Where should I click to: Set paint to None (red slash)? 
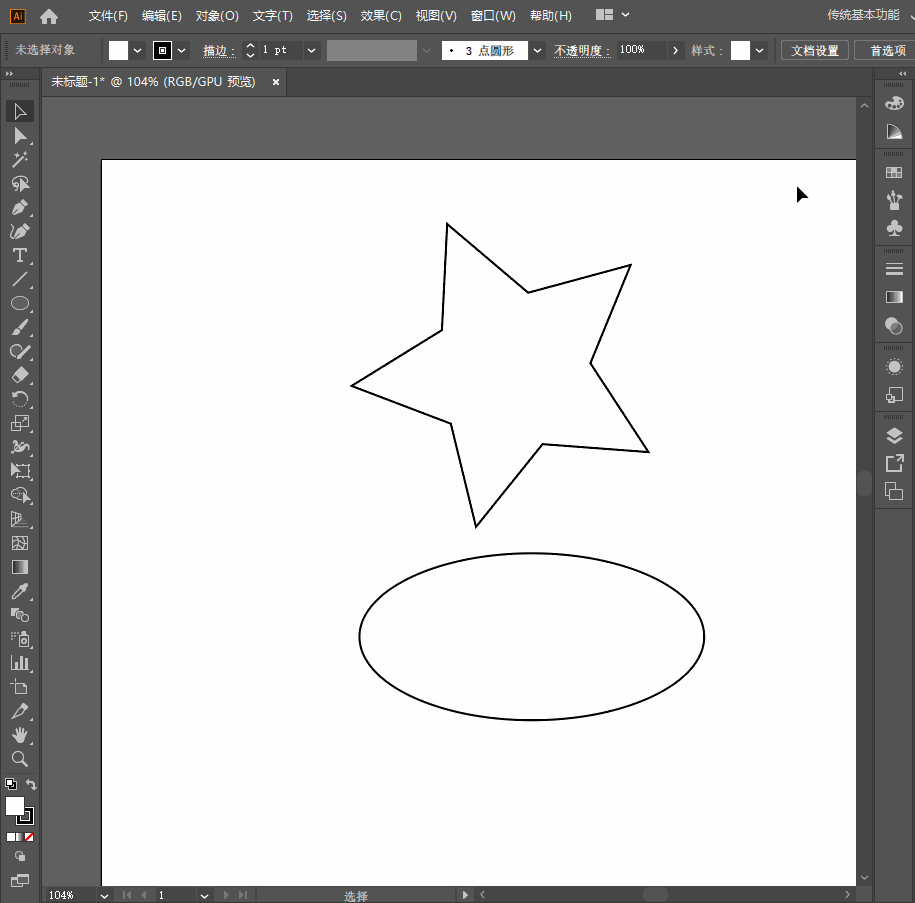point(29,837)
